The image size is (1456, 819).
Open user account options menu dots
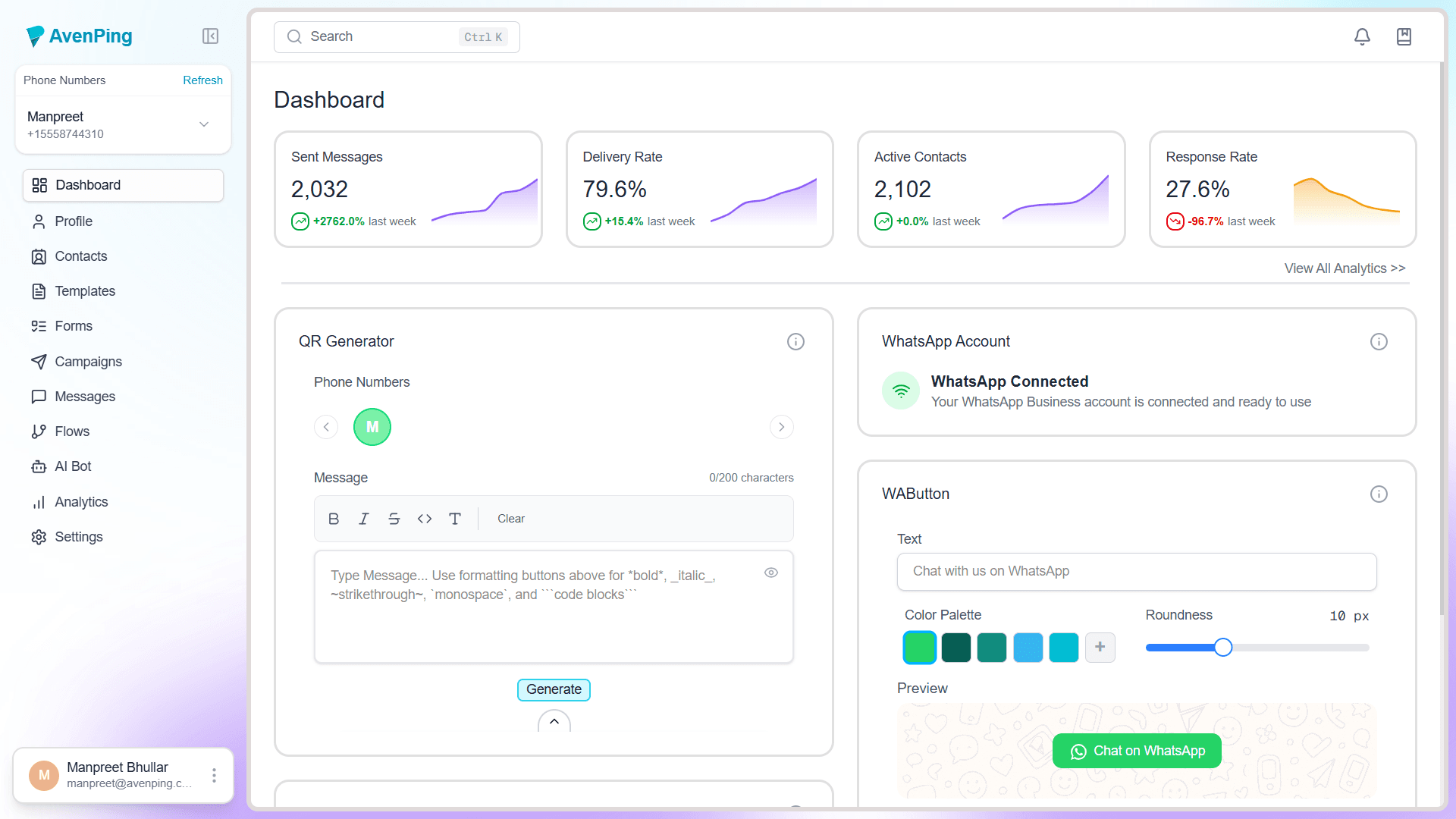[x=214, y=775]
